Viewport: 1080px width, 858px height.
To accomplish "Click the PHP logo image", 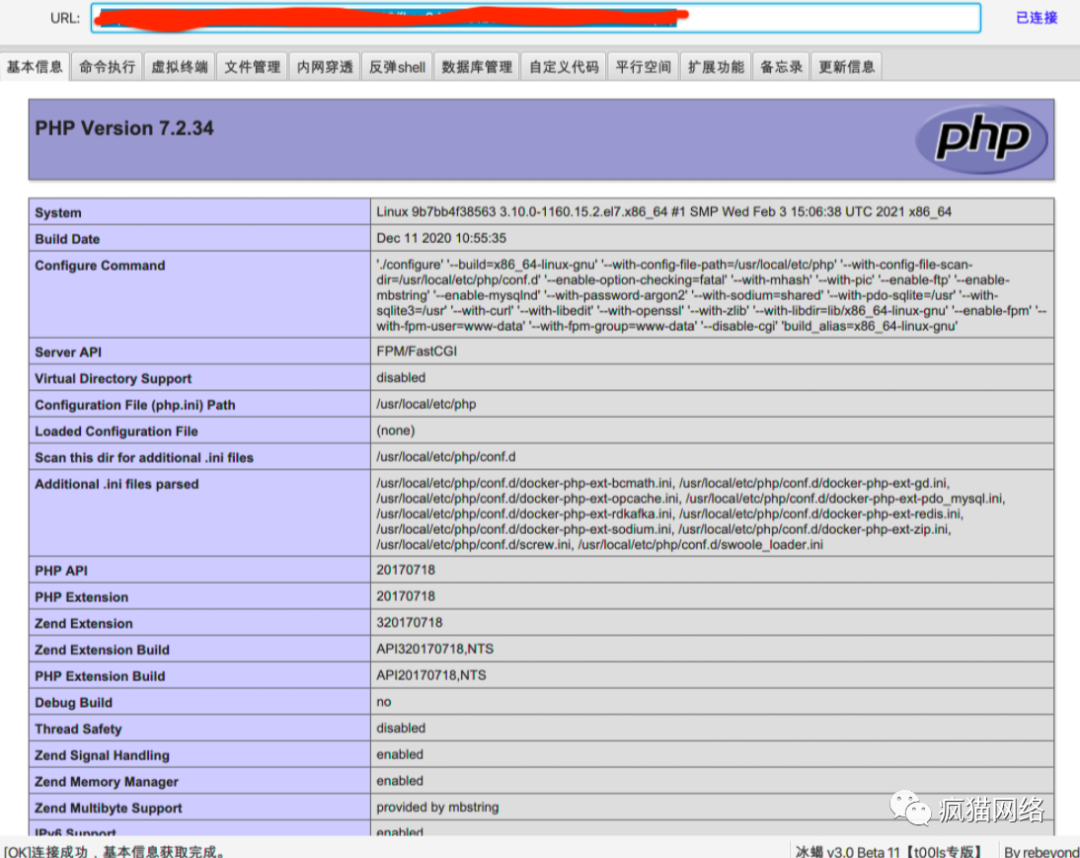I will click(x=982, y=139).
